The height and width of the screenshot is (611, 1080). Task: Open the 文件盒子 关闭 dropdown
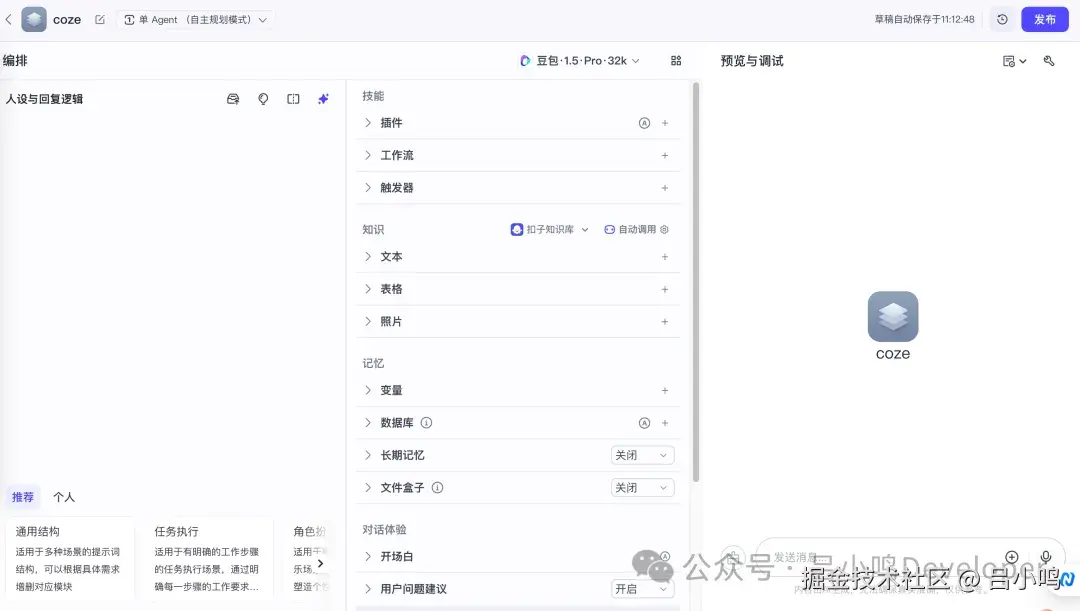click(x=642, y=488)
